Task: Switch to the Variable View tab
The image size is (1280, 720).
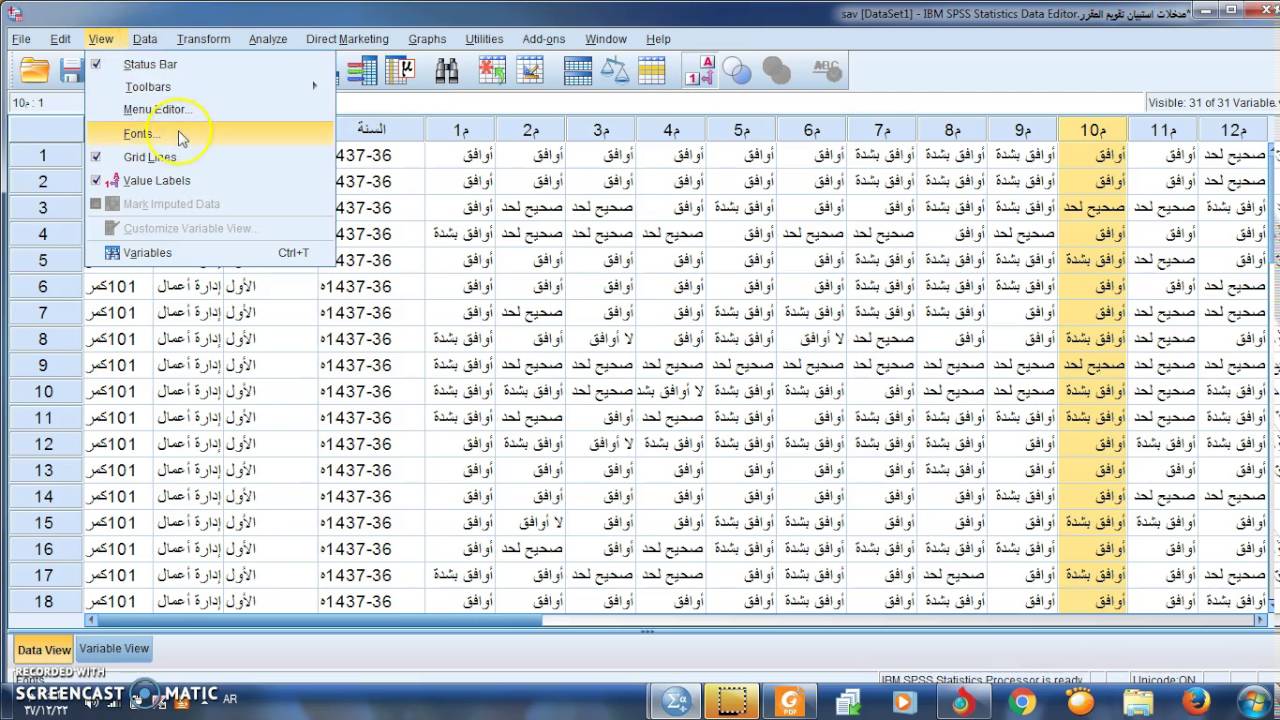Action: point(114,649)
